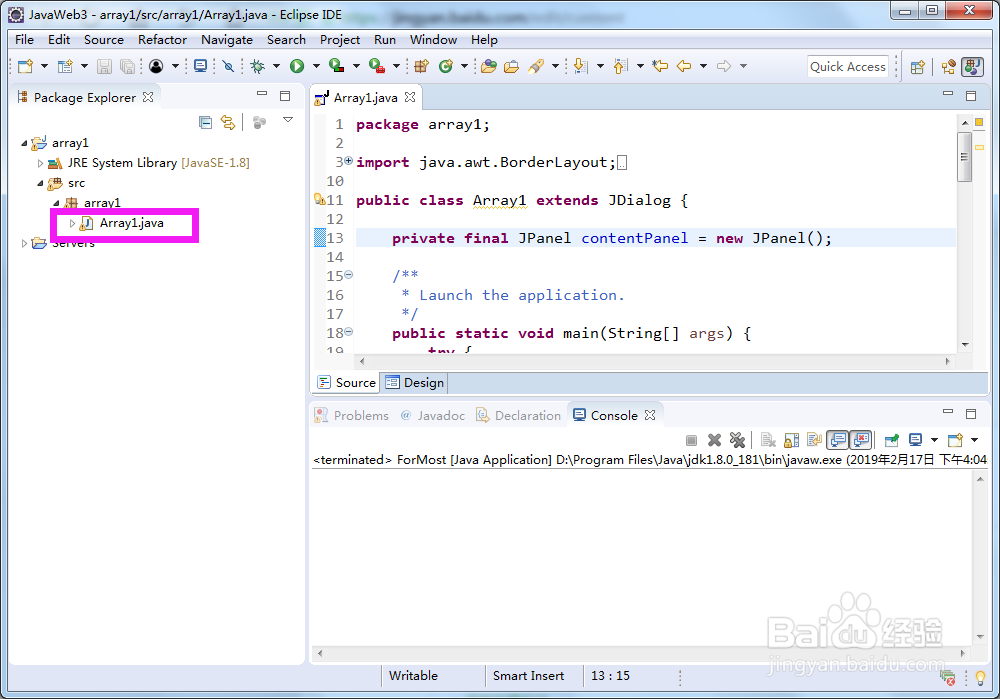Go to Next Annotation icon

pyautogui.click(x=580, y=66)
